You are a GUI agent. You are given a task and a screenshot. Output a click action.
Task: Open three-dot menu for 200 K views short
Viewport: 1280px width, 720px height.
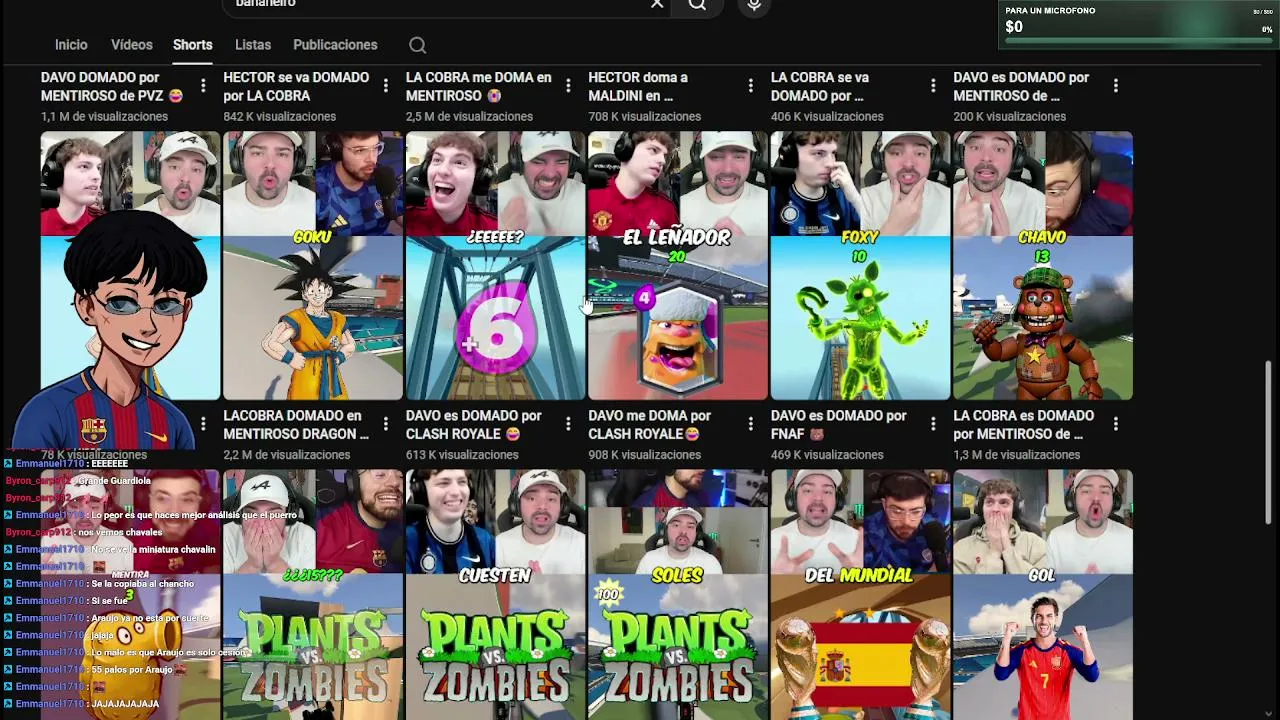1115,87
